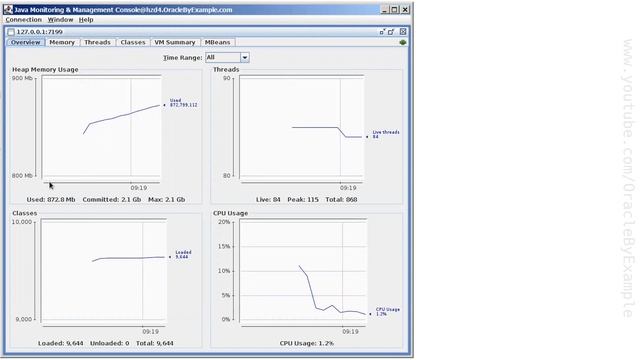
Task: Click the 'Time Range:' label
Action: point(182,58)
